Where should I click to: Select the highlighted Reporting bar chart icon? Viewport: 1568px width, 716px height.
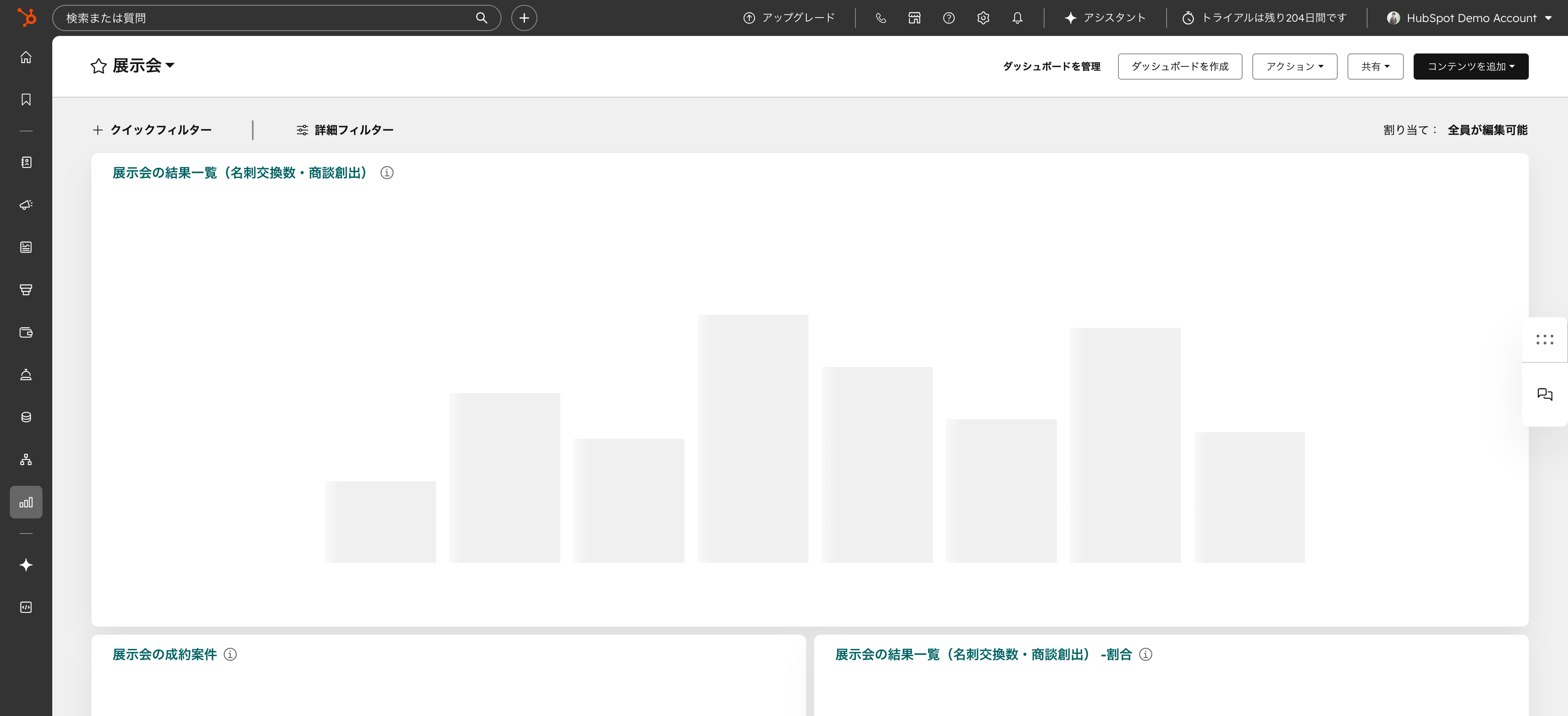(26, 502)
